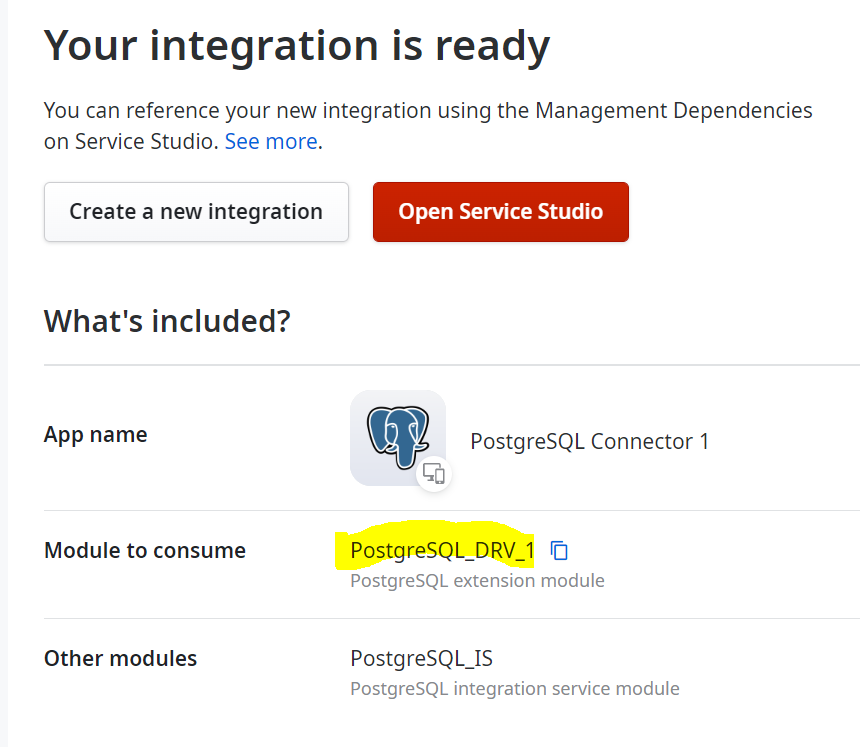Click the copy icon beside PostgreSQL_DRV_1

click(559, 550)
